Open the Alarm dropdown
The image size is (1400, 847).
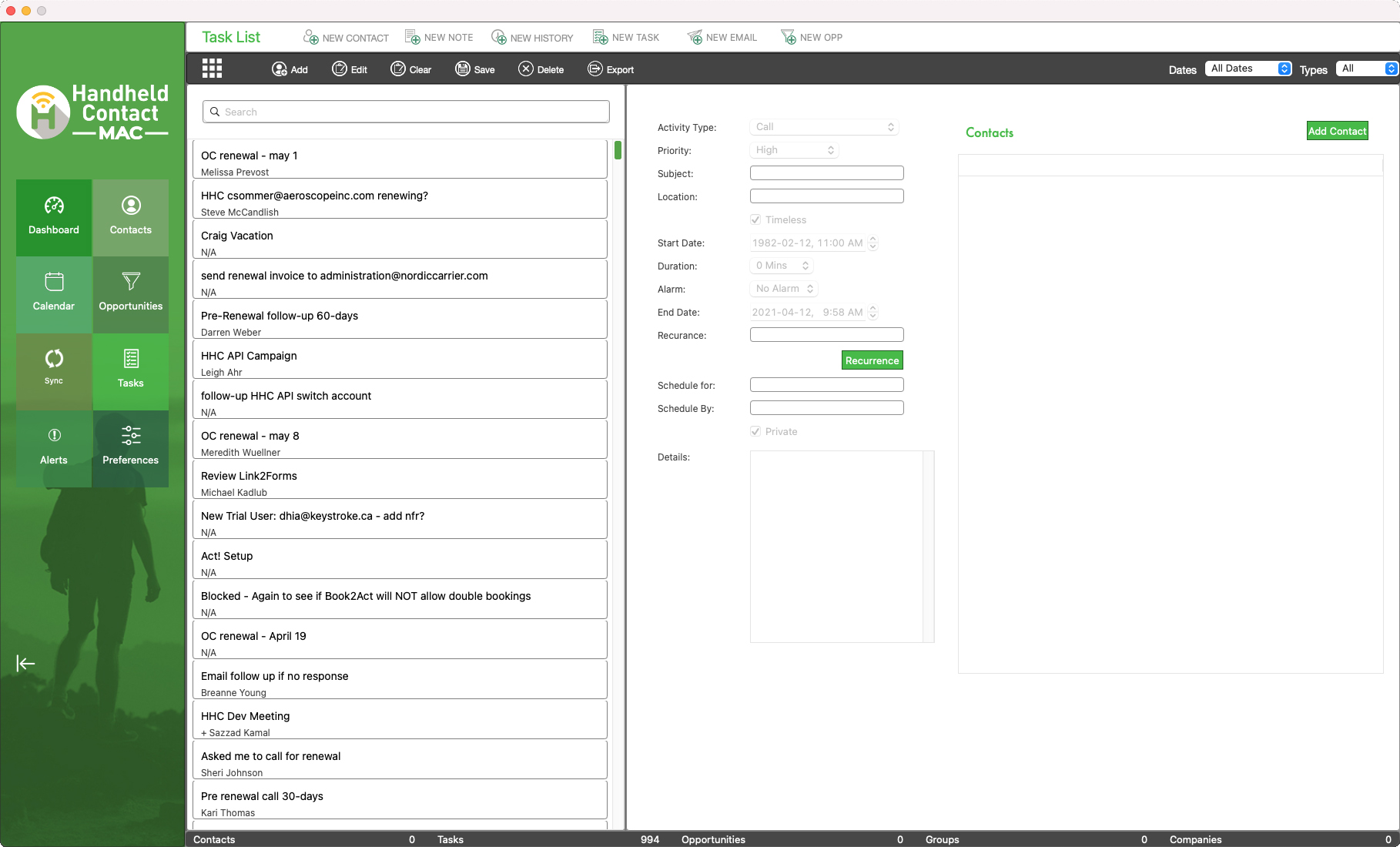click(x=784, y=289)
